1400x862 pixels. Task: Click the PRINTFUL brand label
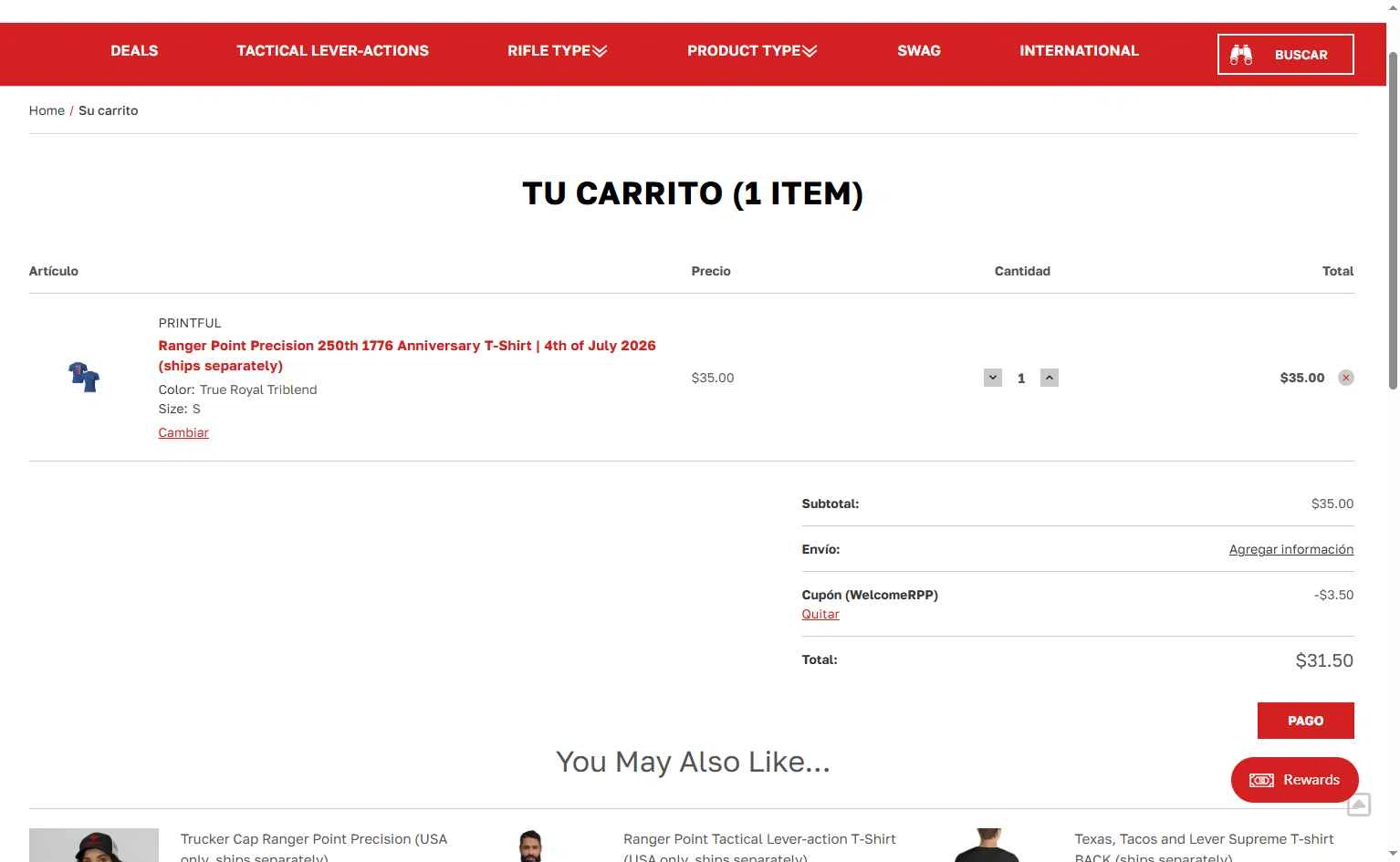click(x=190, y=323)
